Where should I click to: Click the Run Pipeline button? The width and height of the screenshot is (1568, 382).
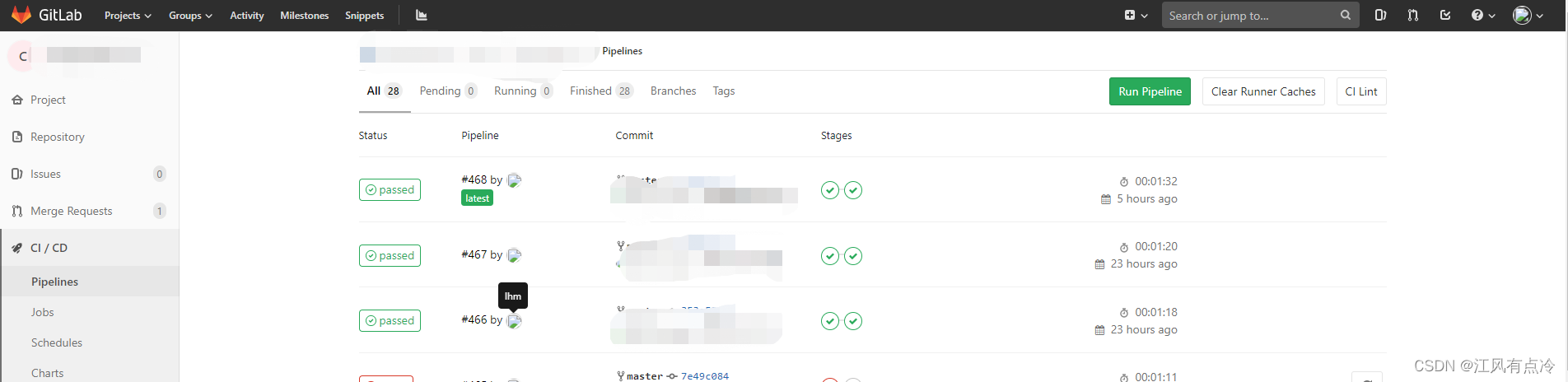tap(1150, 91)
